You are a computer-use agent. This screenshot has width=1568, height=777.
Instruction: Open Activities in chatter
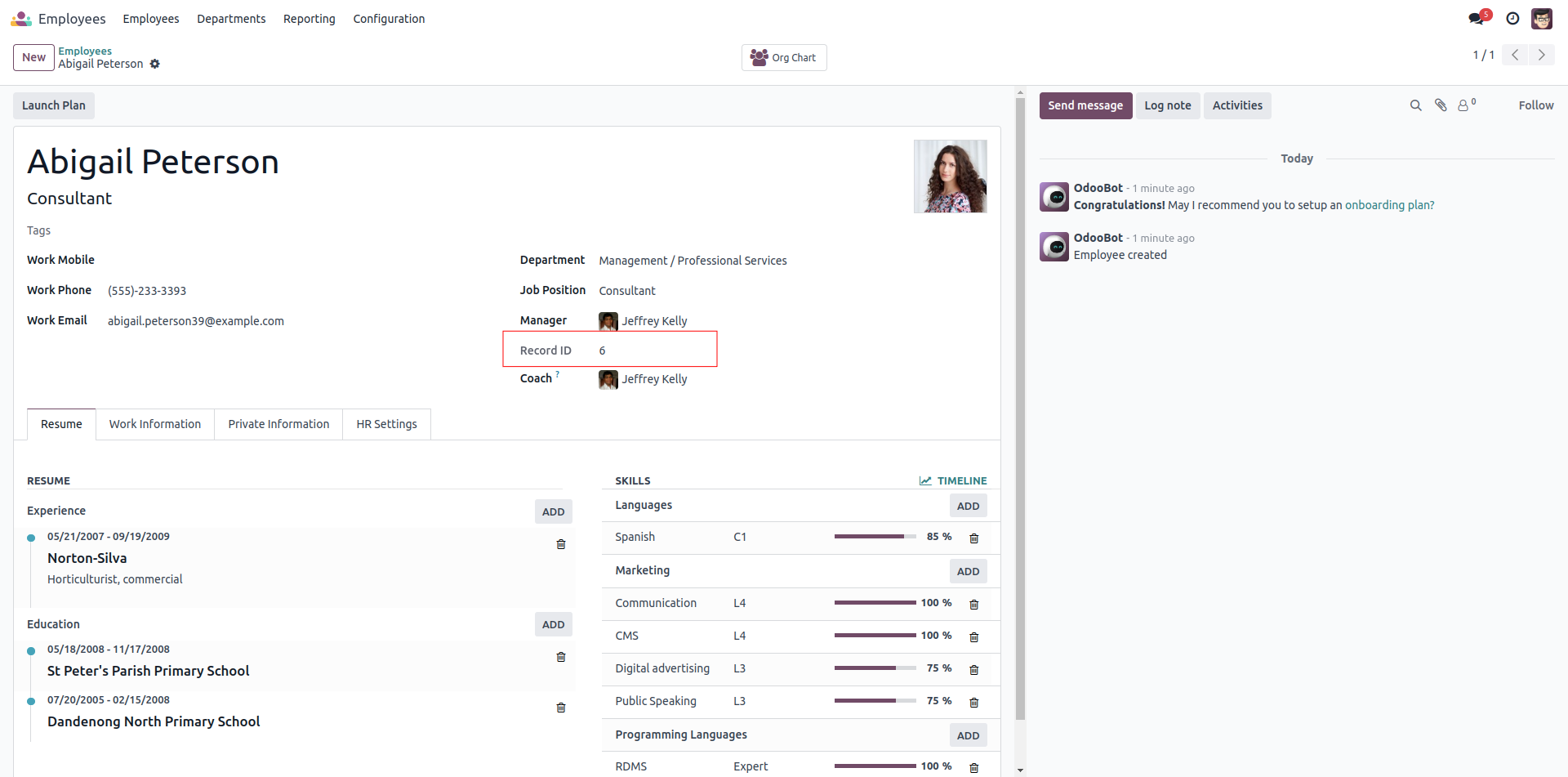click(1237, 105)
